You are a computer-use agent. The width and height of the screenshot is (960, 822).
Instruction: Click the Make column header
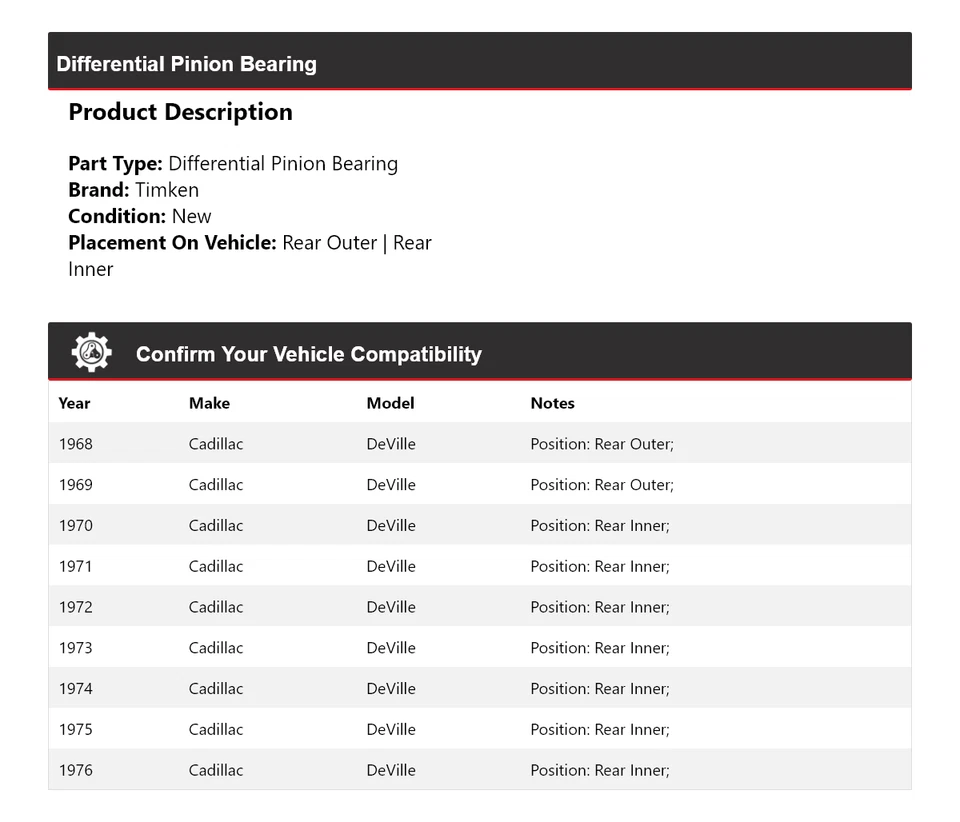(209, 403)
